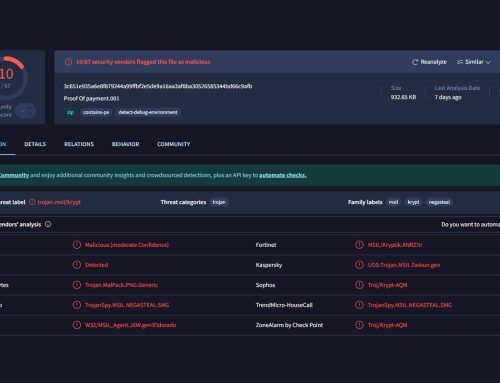Select the negasteal family label

coord(439,202)
